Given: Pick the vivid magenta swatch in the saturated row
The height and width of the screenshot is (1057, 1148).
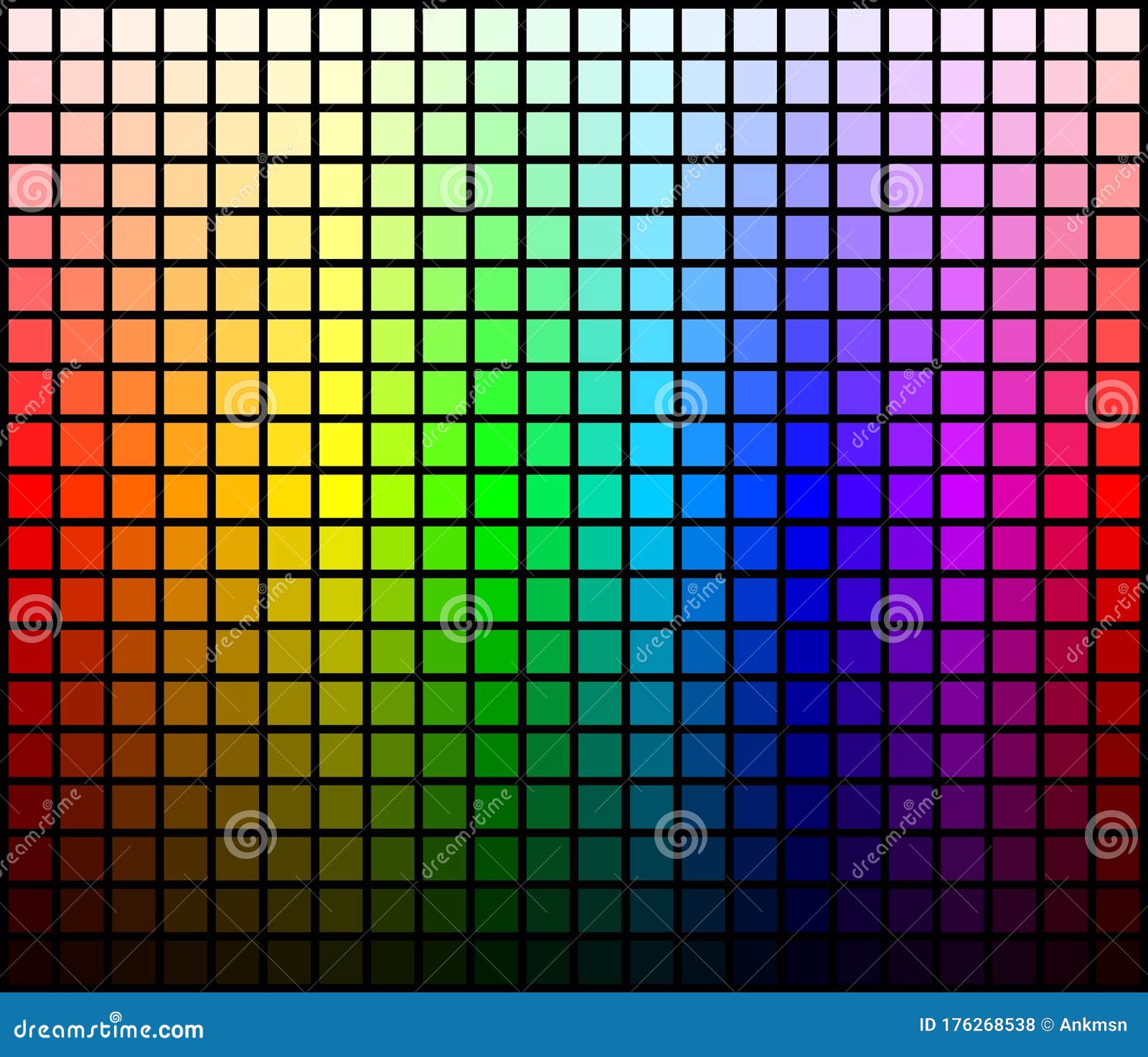Looking at the screenshot, I should pyautogui.click(x=962, y=496).
